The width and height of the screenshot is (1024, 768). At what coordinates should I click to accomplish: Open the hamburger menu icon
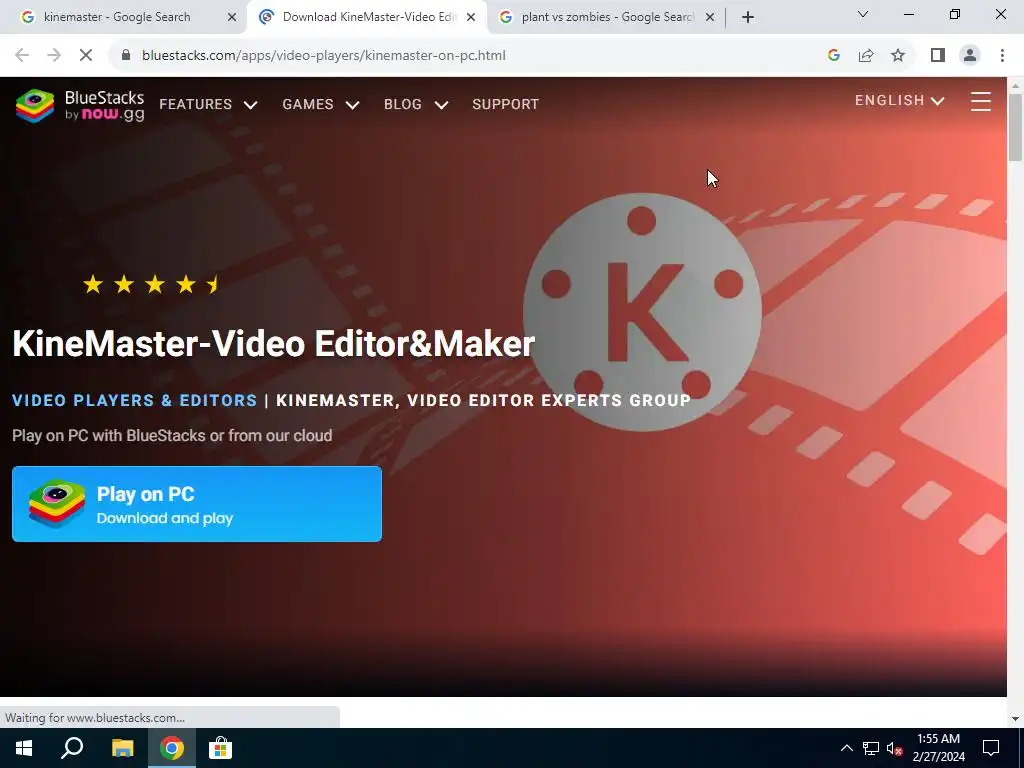pos(980,101)
